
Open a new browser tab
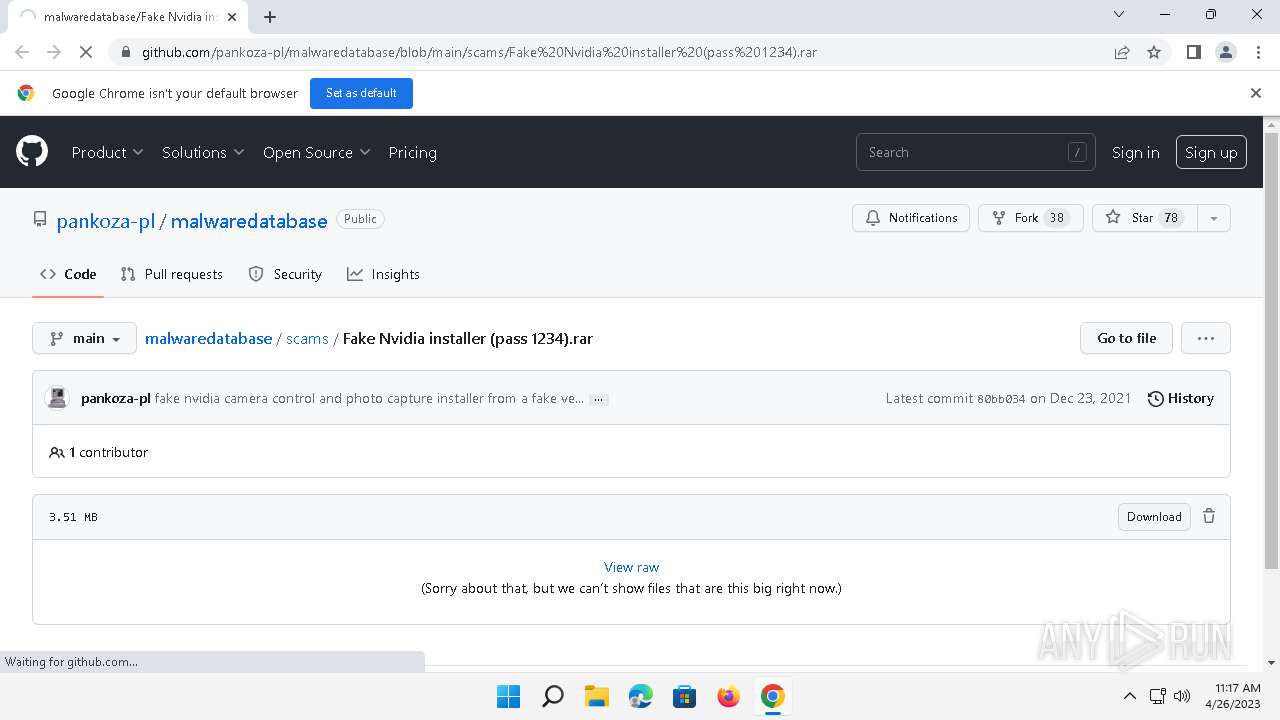point(270,16)
